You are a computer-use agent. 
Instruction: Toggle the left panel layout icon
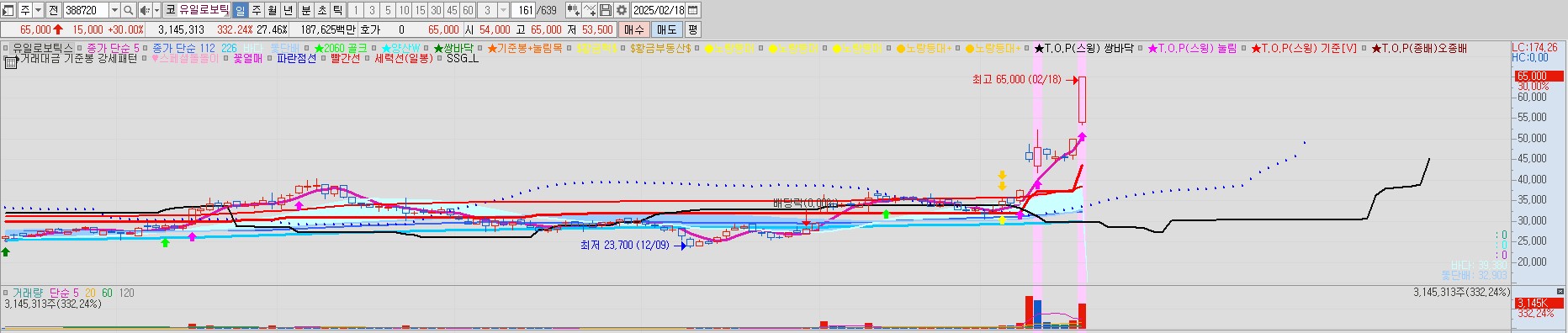8,10
